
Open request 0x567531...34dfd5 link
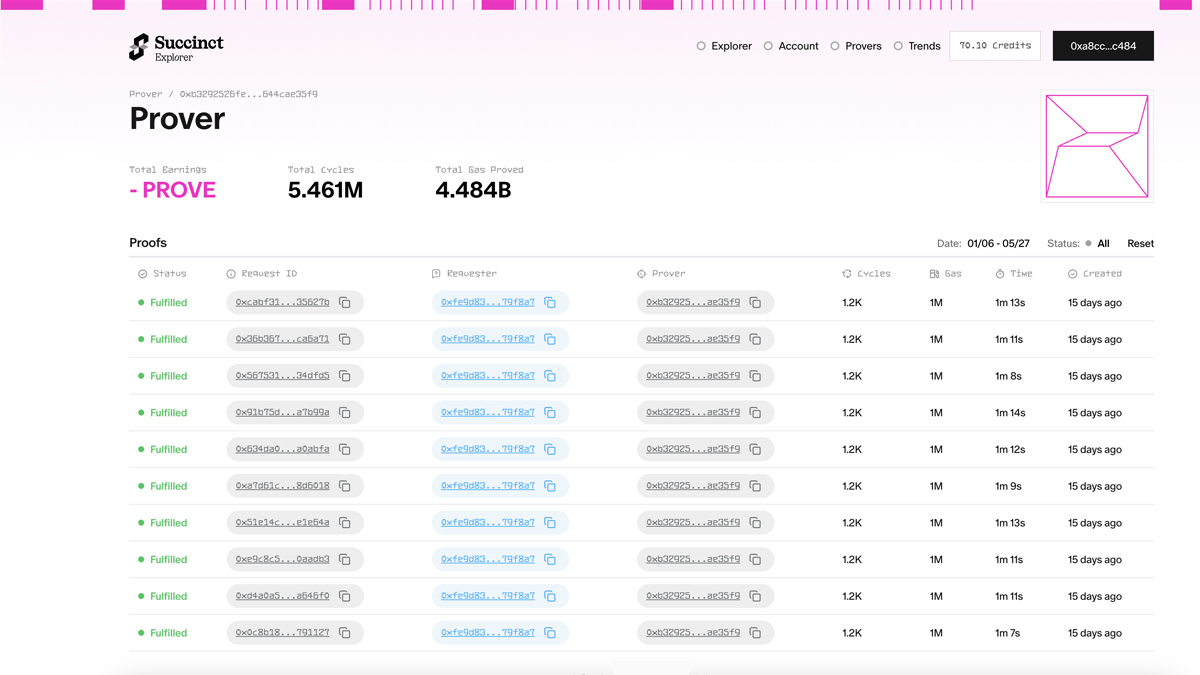[282, 376]
